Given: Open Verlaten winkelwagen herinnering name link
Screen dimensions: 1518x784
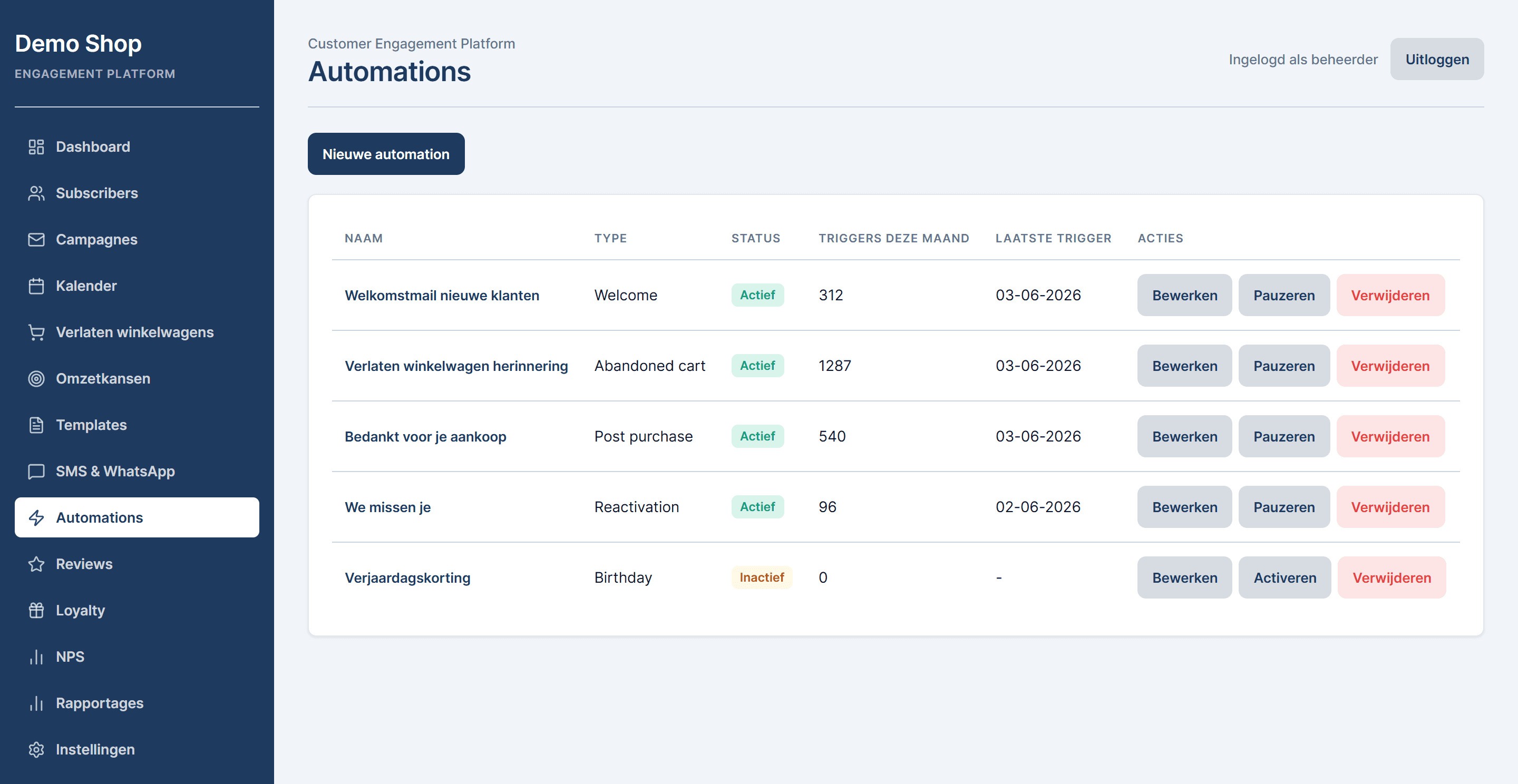Looking at the screenshot, I should pyautogui.click(x=456, y=366).
